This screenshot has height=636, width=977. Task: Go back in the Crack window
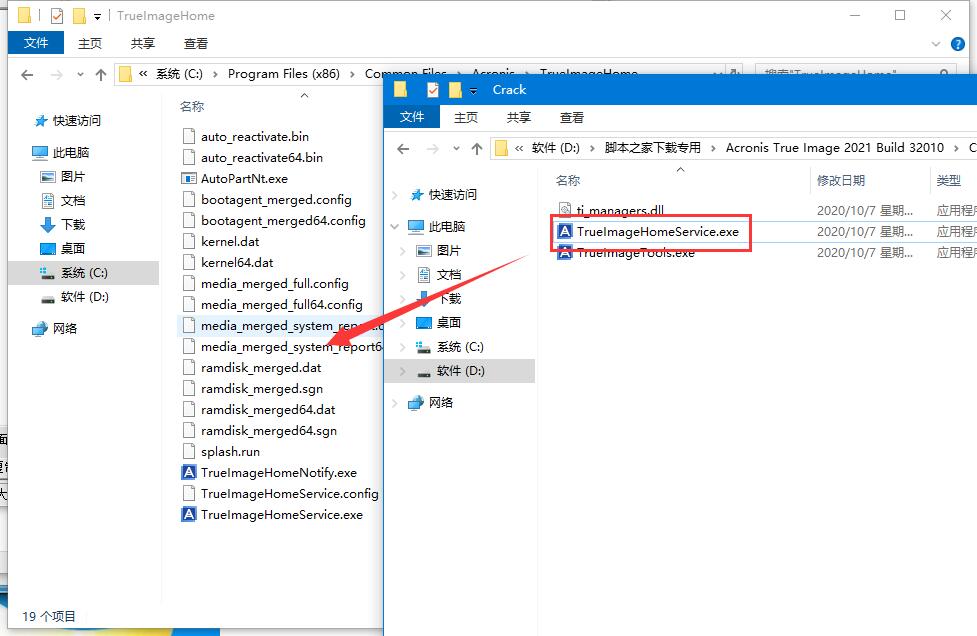[x=403, y=148]
